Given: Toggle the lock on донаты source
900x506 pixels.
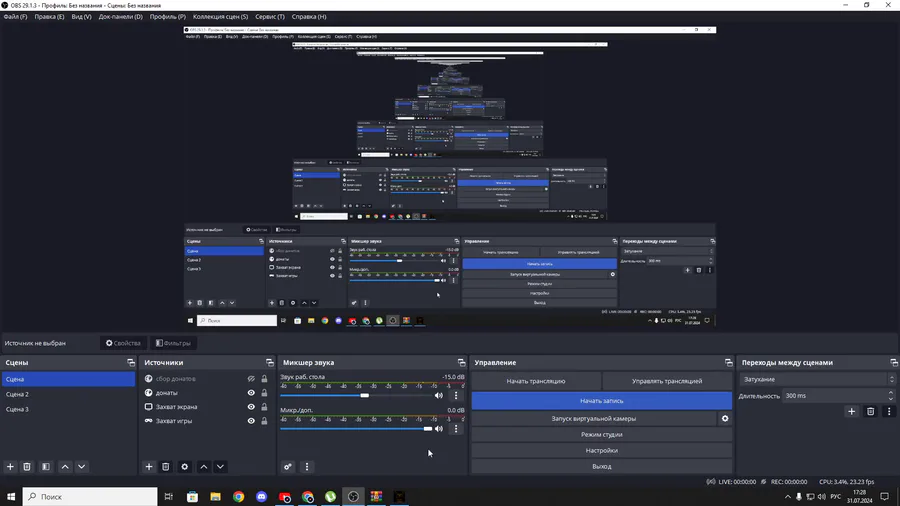Looking at the screenshot, I should (264, 393).
